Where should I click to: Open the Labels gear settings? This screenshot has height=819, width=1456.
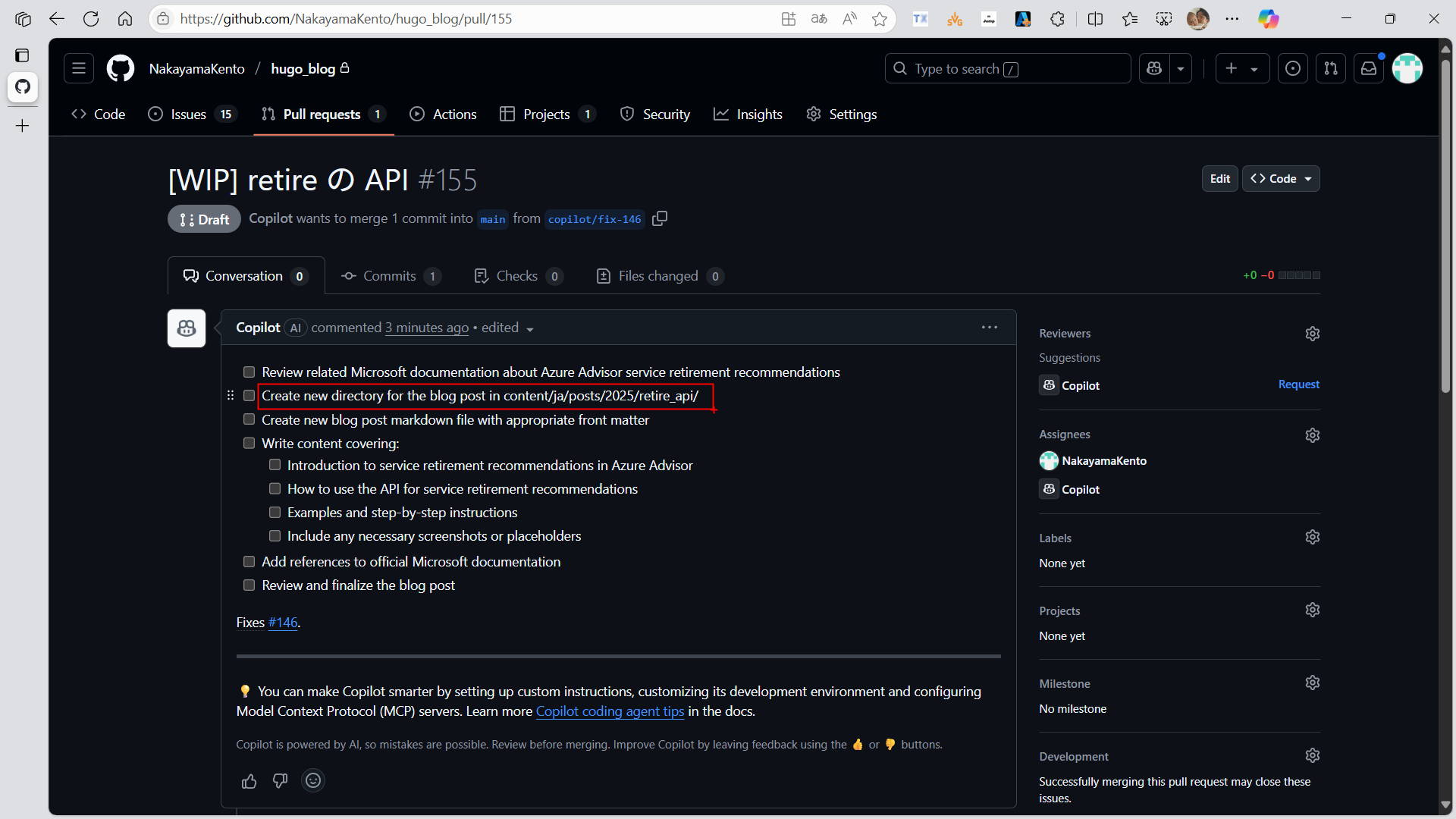coord(1313,538)
